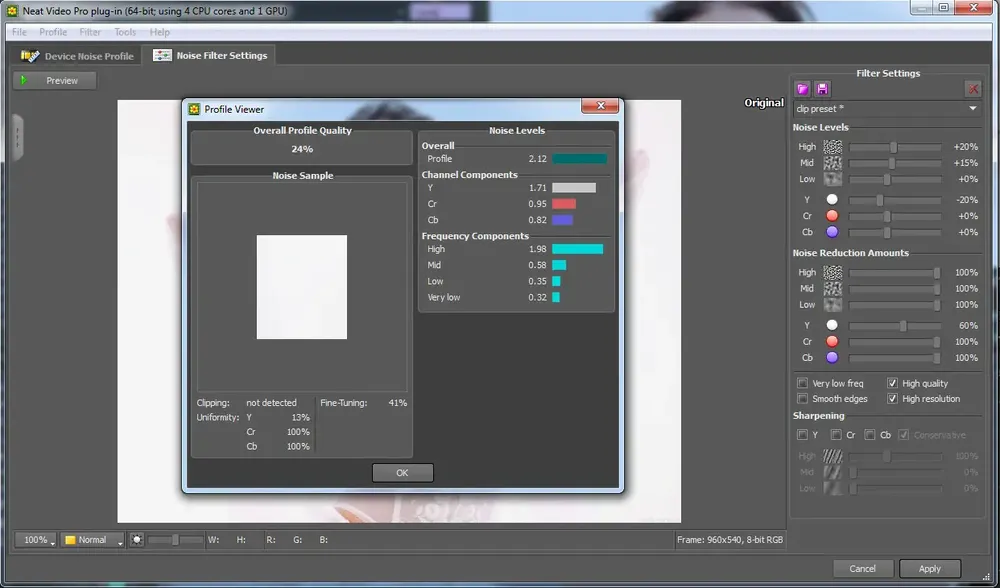Image resolution: width=1000 pixels, height=588 pixels.
Task: Click red Cr channel icon in Noise Levels
Action: tap(832, 216)
